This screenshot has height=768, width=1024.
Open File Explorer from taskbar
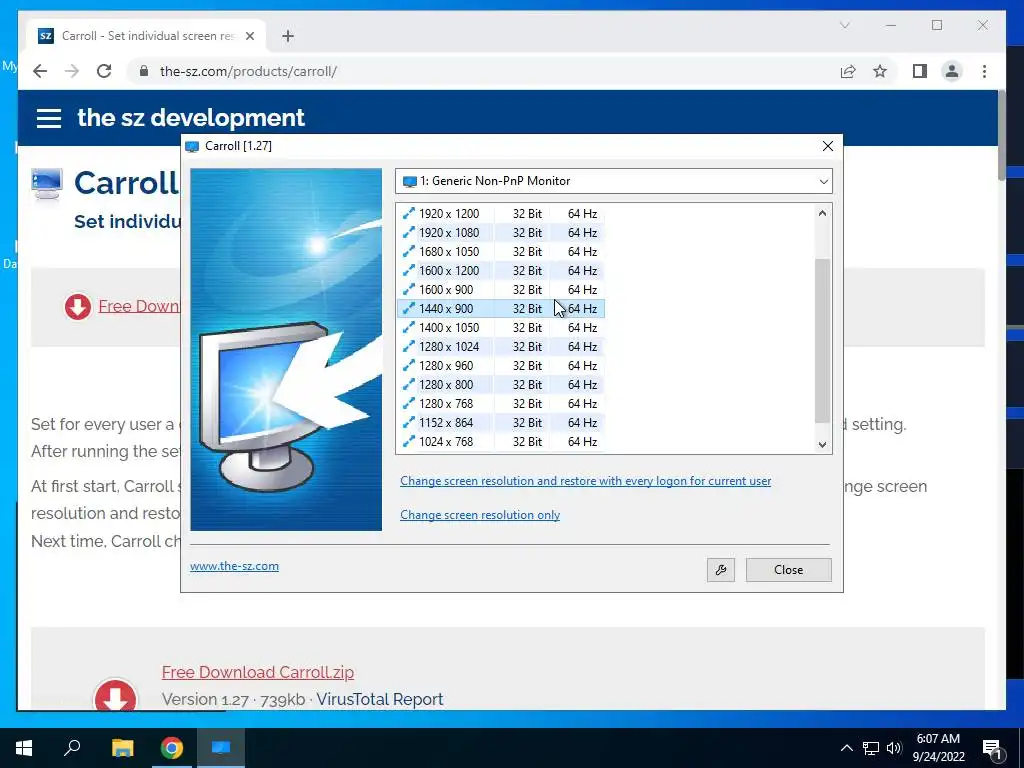point(122,748)
